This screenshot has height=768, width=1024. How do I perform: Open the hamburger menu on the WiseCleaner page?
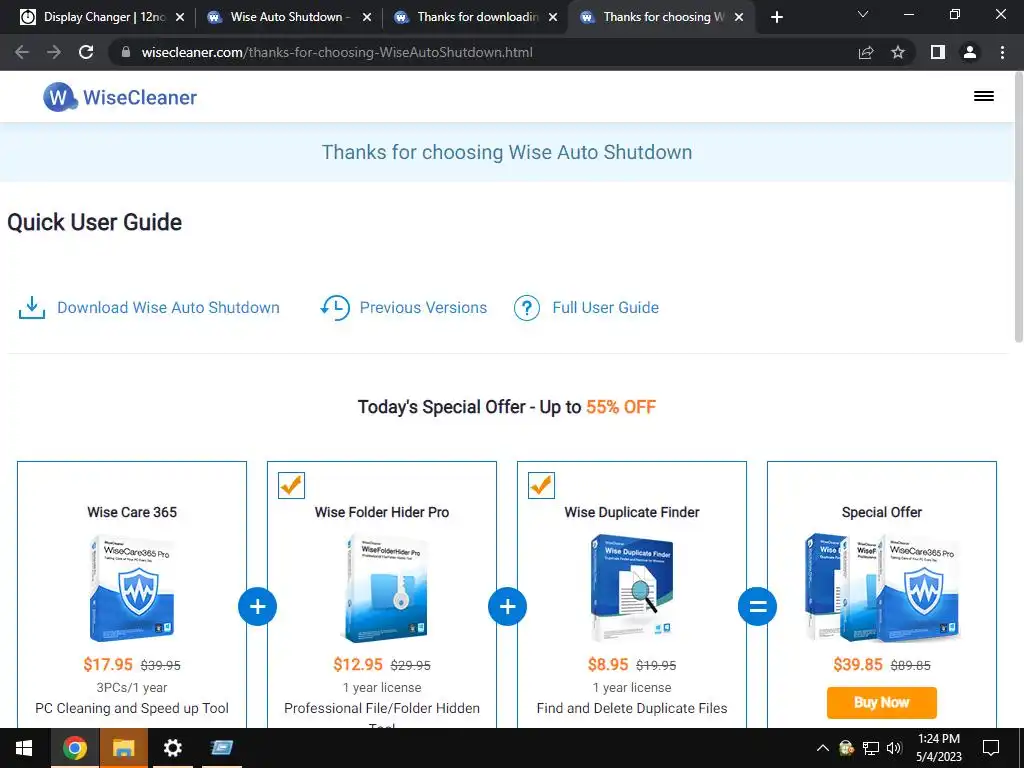984,96
